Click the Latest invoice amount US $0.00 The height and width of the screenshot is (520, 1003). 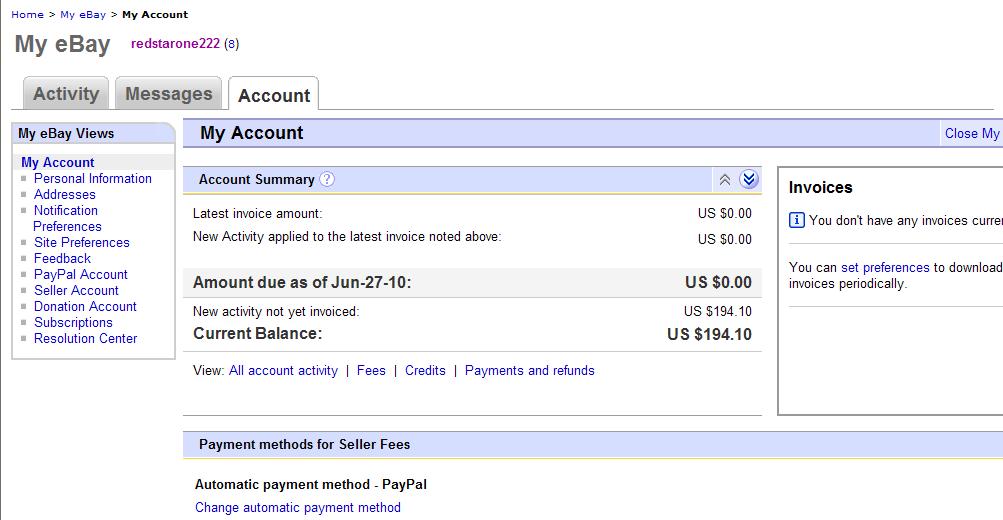[725, 213]
